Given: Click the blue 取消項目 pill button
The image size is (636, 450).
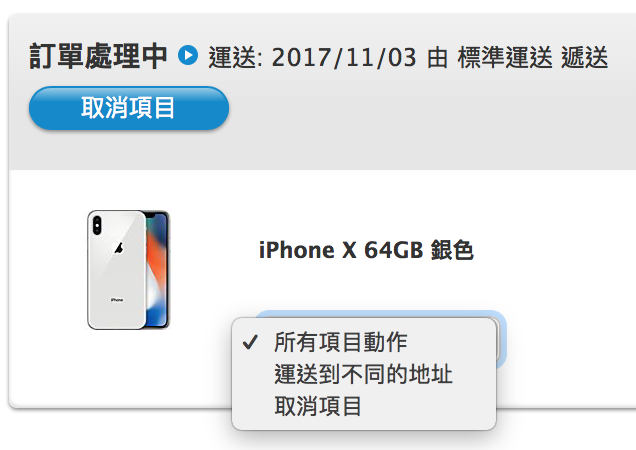Looking at the screenshot, I should pos(129,108).
